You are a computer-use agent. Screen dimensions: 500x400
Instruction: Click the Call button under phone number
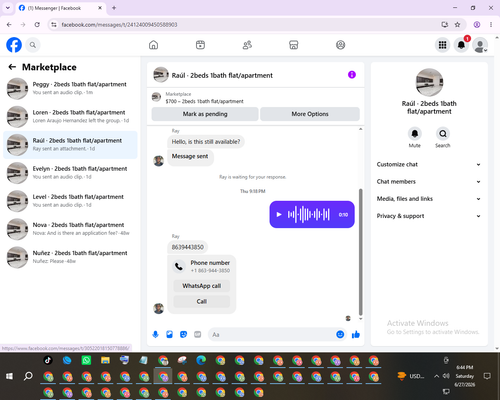(x=202, y=301)
